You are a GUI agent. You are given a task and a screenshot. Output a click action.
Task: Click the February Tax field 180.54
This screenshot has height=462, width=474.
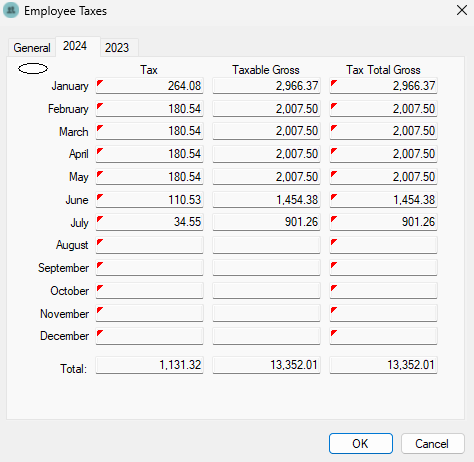tap(149, 108)
